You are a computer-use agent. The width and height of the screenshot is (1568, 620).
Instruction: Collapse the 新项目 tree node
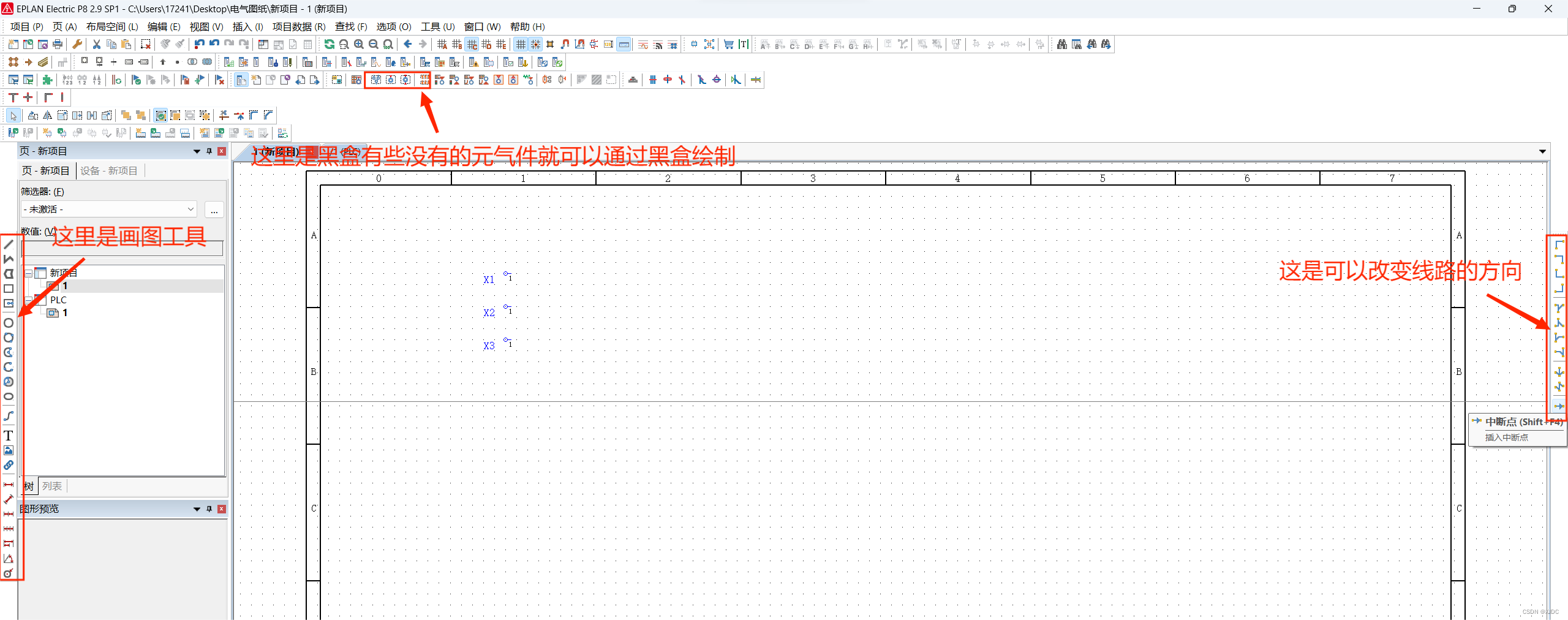[x=29, y=273]
